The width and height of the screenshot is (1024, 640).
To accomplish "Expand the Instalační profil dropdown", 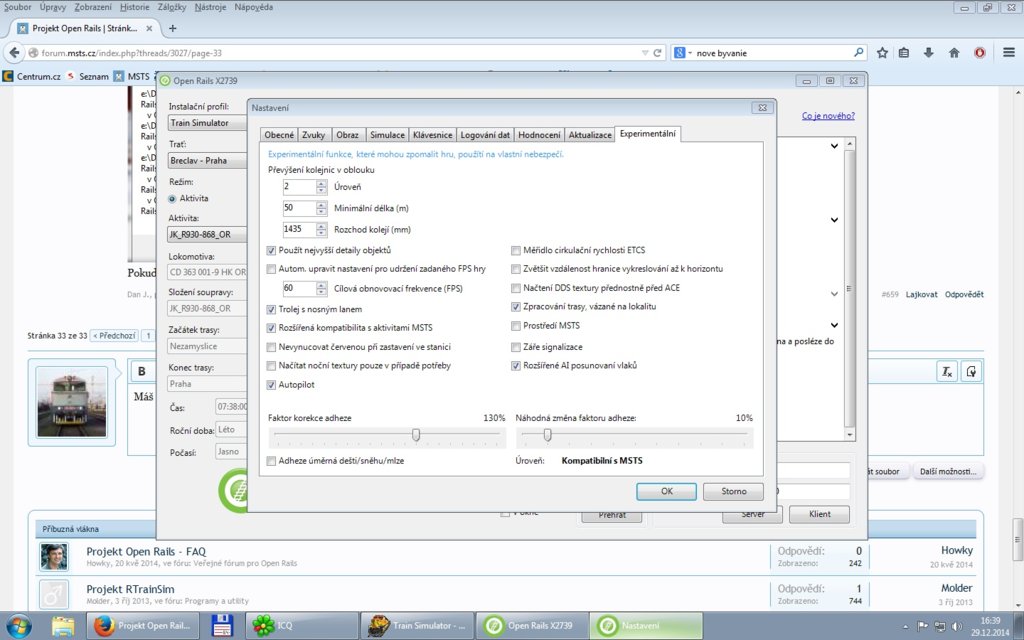I will 207,123.
